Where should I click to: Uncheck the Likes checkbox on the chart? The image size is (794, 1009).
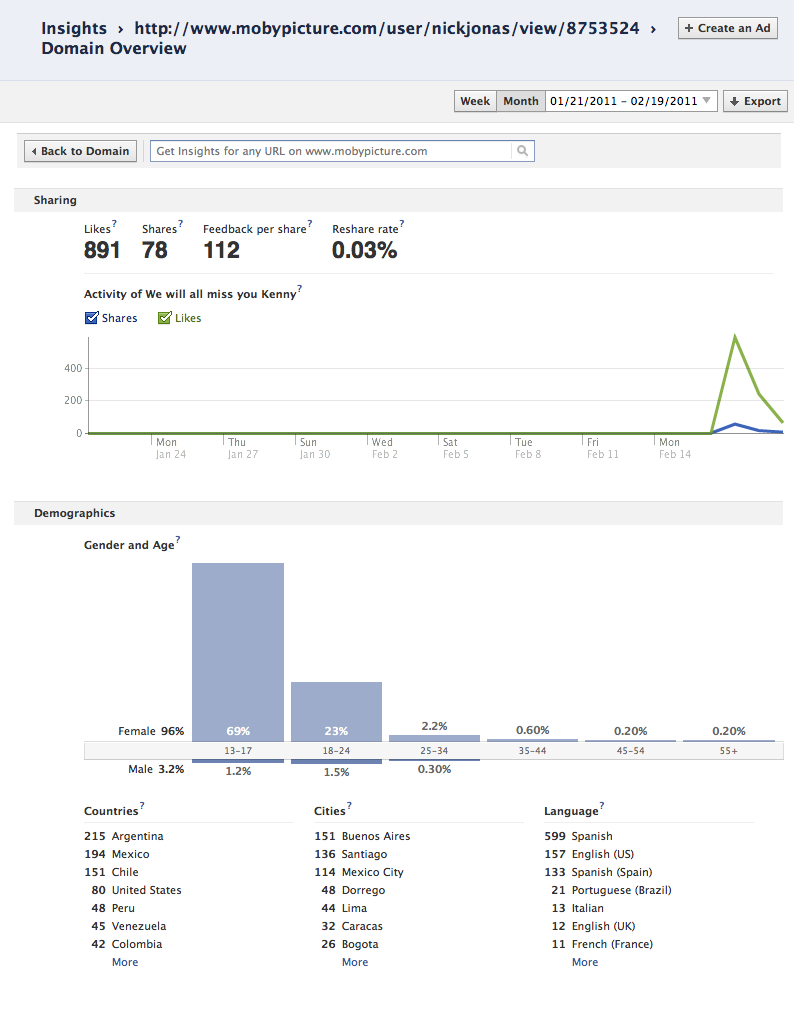[165, 318]
